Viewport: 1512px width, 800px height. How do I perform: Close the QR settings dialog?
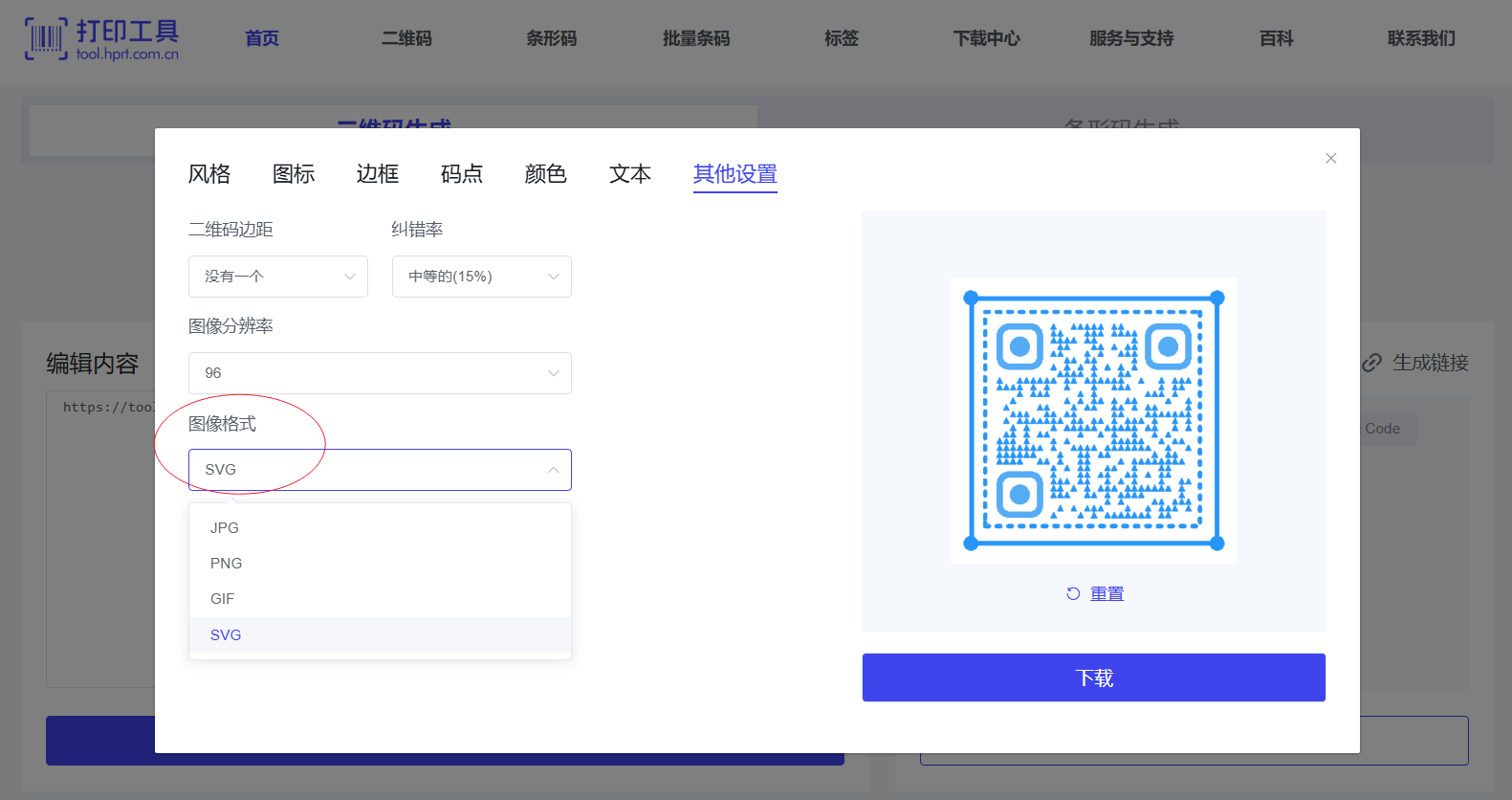(x=1330, y=158)
